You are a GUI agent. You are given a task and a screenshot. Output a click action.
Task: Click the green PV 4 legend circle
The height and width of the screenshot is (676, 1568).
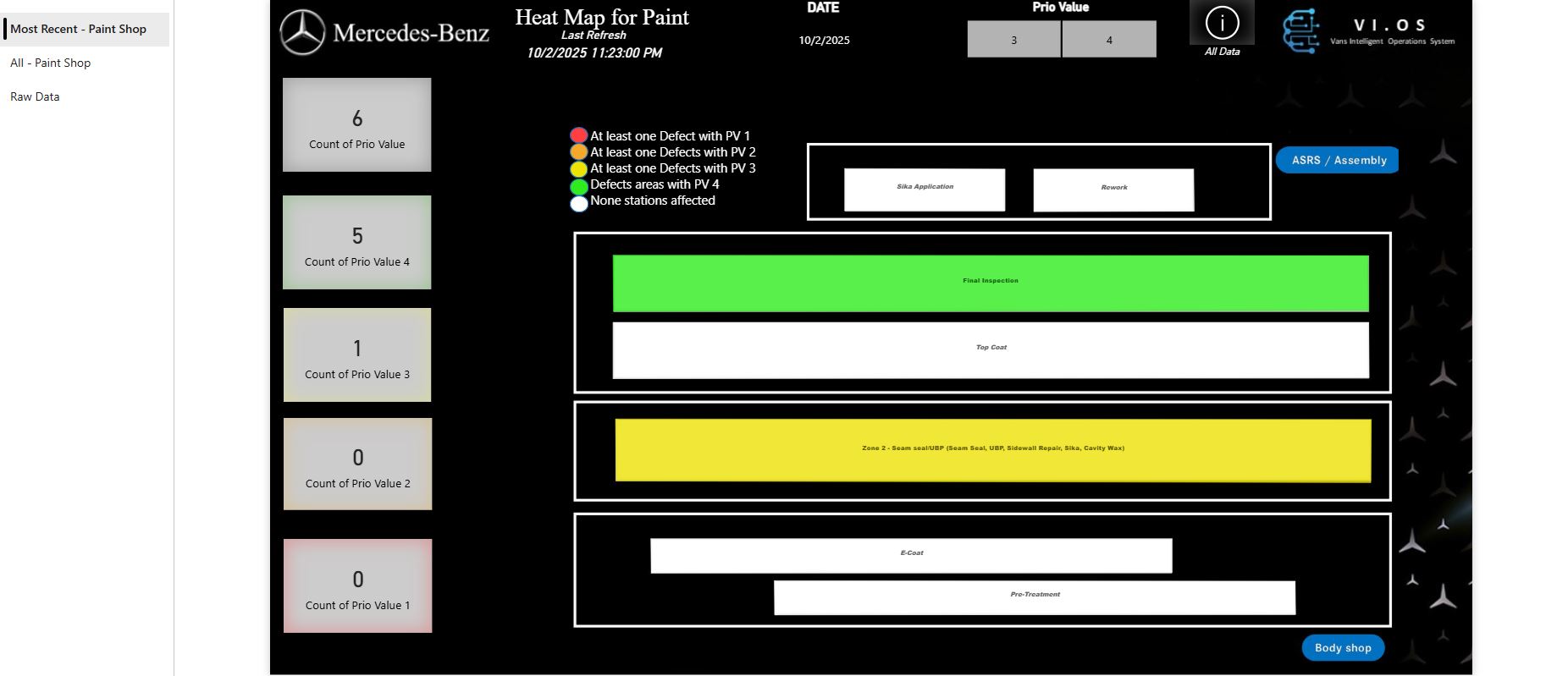point(578,185)
